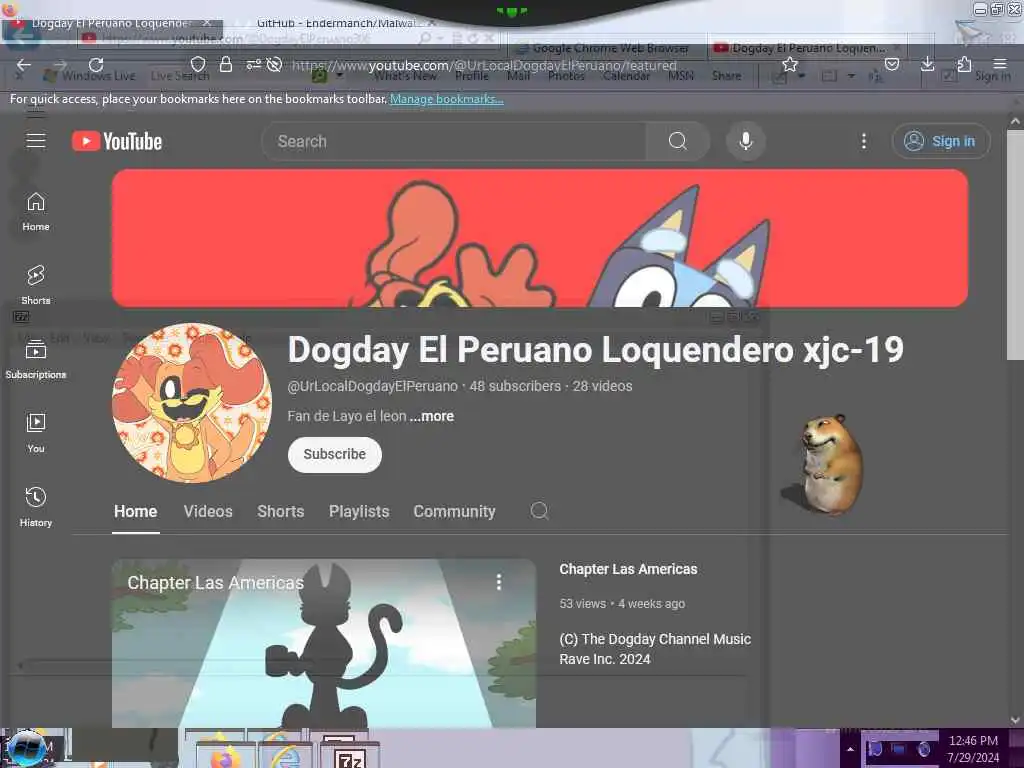The height and width of the screenshot is (768, 1024).
Task: Go to the YouTube logo homepage
Action: click(117, 141)
